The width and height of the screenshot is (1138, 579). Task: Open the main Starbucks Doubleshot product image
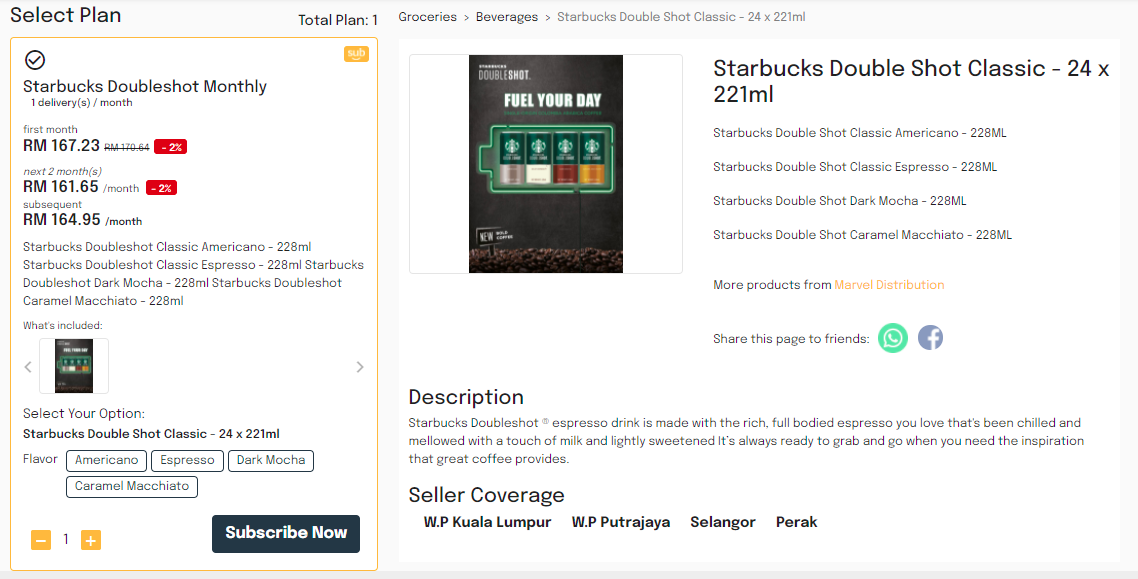pyautogui.click(x=546, y=164)
